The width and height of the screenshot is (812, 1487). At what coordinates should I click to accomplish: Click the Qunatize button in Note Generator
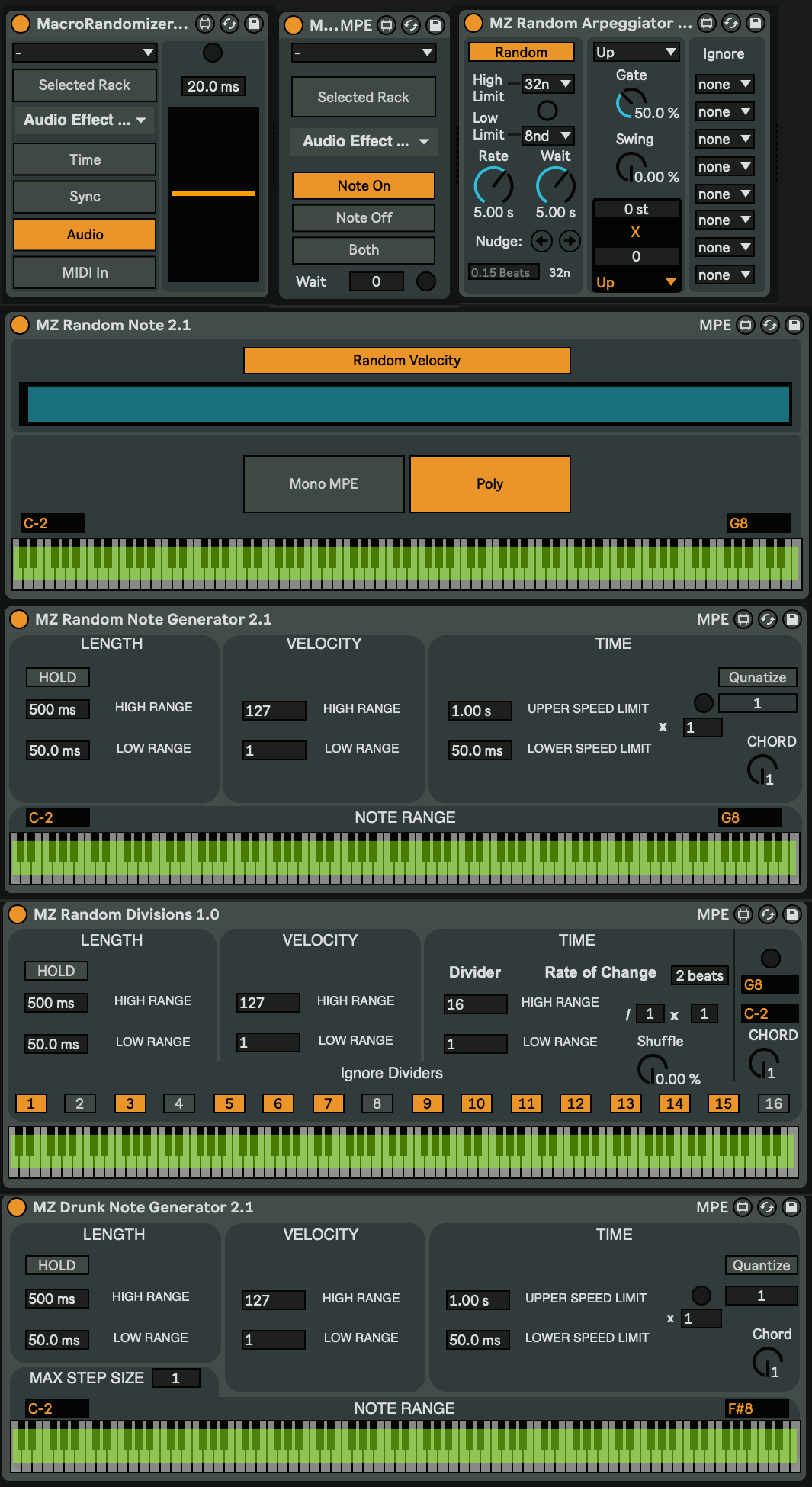click(x=757, y=677)
